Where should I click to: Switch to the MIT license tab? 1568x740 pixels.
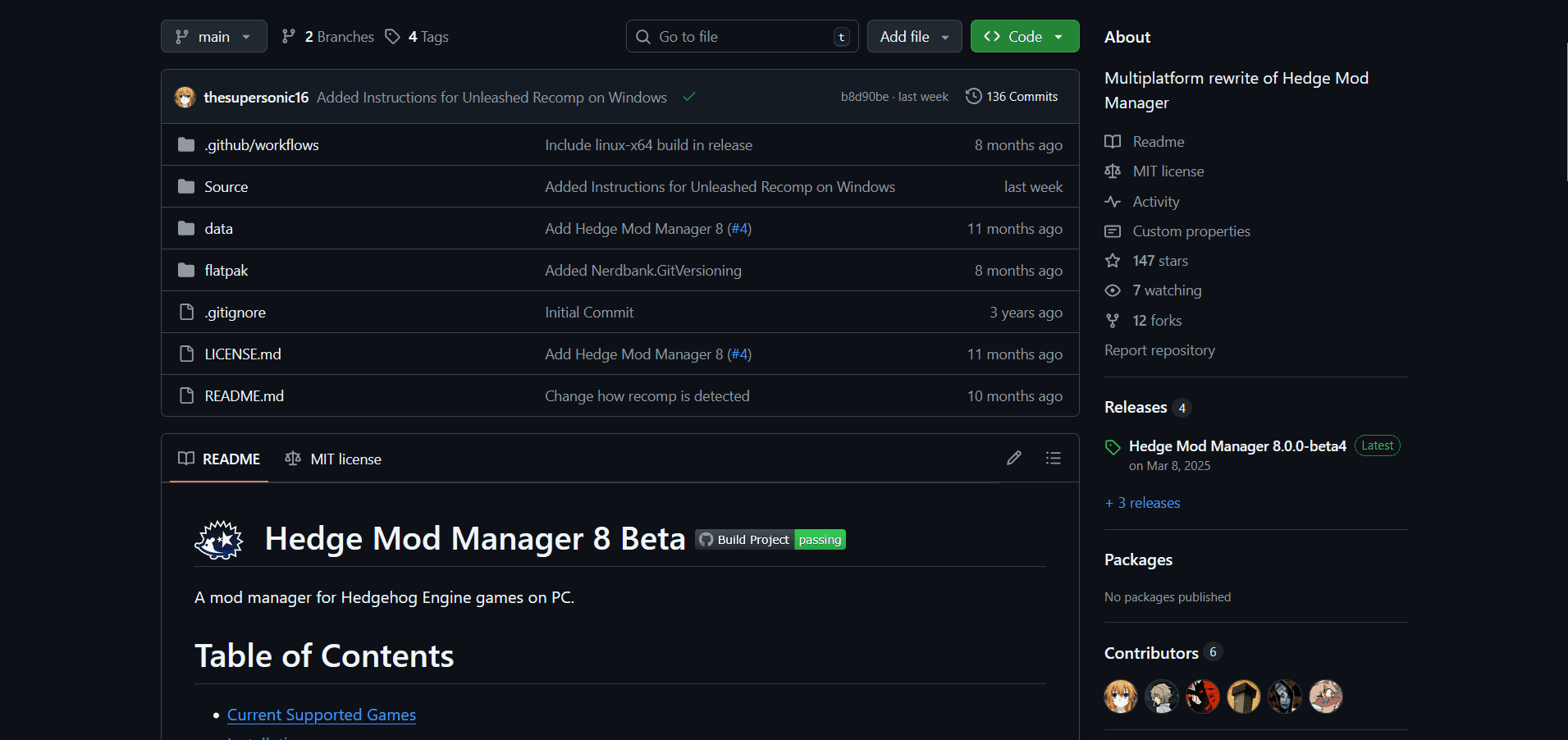(334, 459)
